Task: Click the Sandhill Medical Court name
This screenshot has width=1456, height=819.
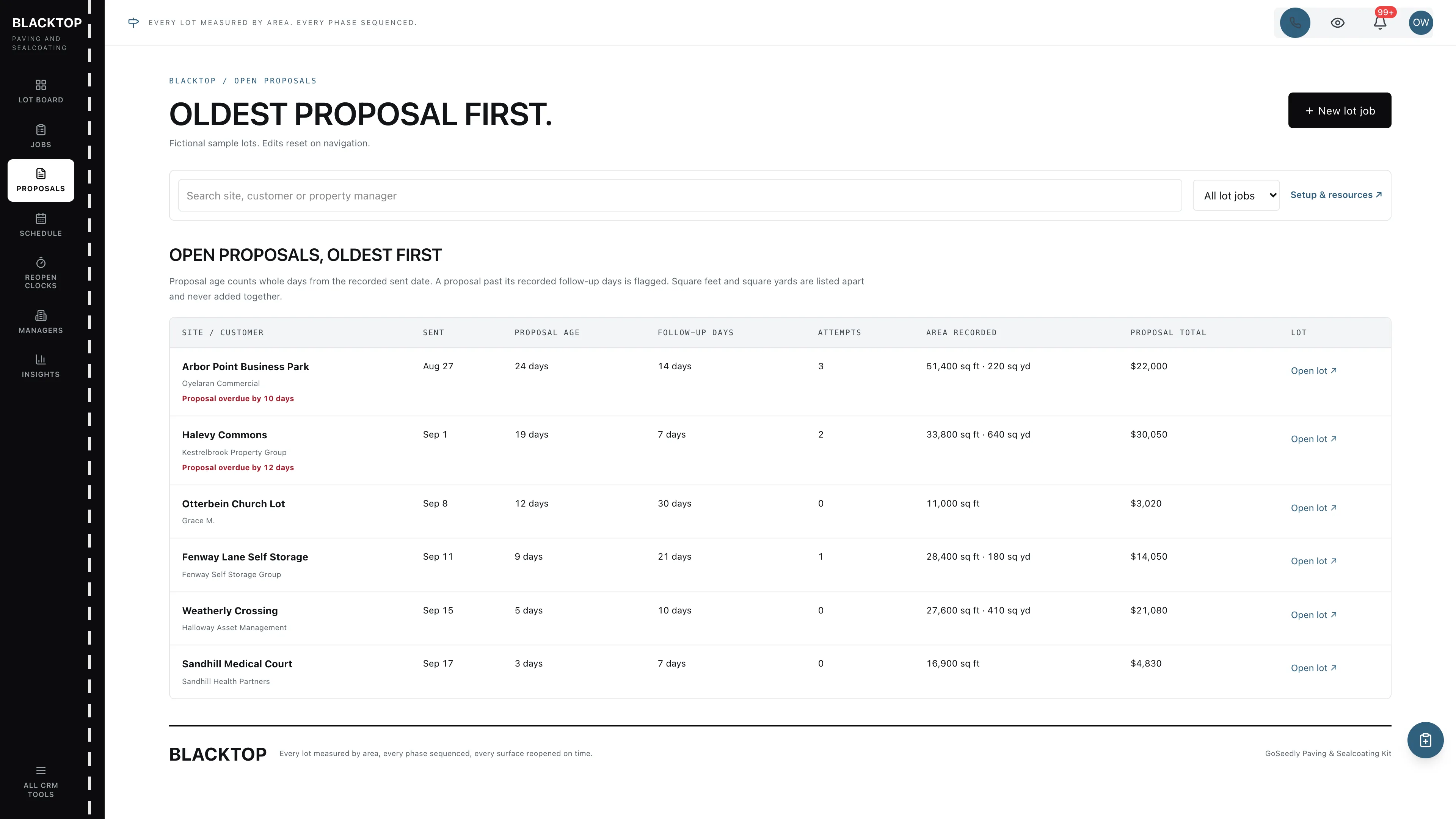Action: pos(237,664)
